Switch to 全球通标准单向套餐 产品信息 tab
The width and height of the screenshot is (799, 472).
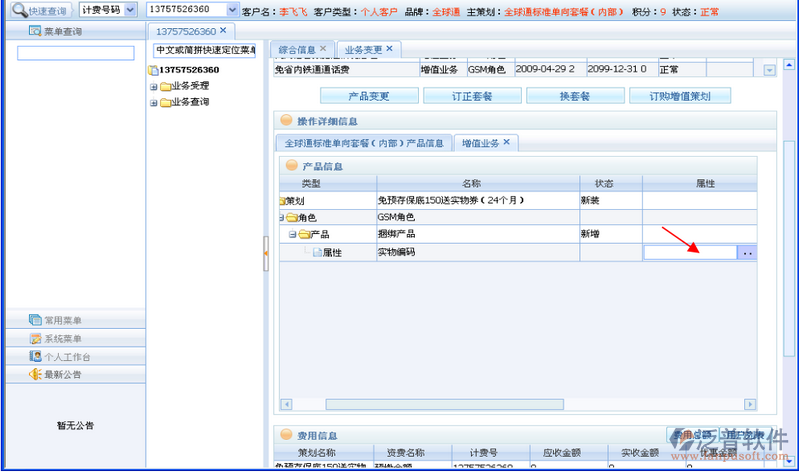pyautogui.click(x=363, y=143)
